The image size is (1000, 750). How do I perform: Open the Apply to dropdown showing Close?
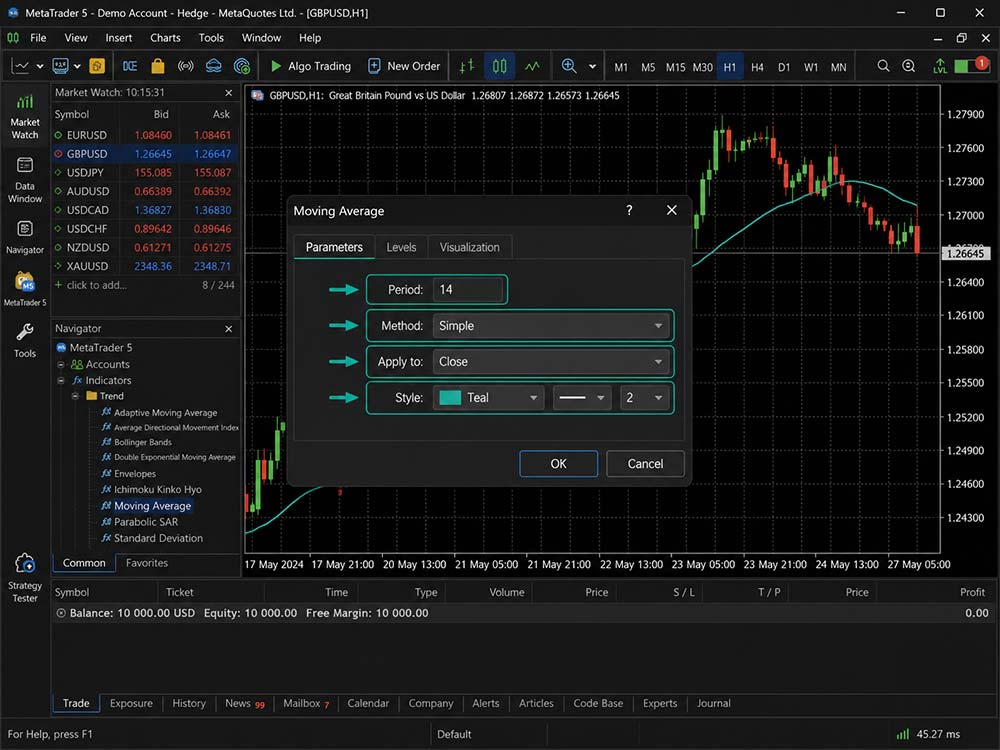coord(552,362)
